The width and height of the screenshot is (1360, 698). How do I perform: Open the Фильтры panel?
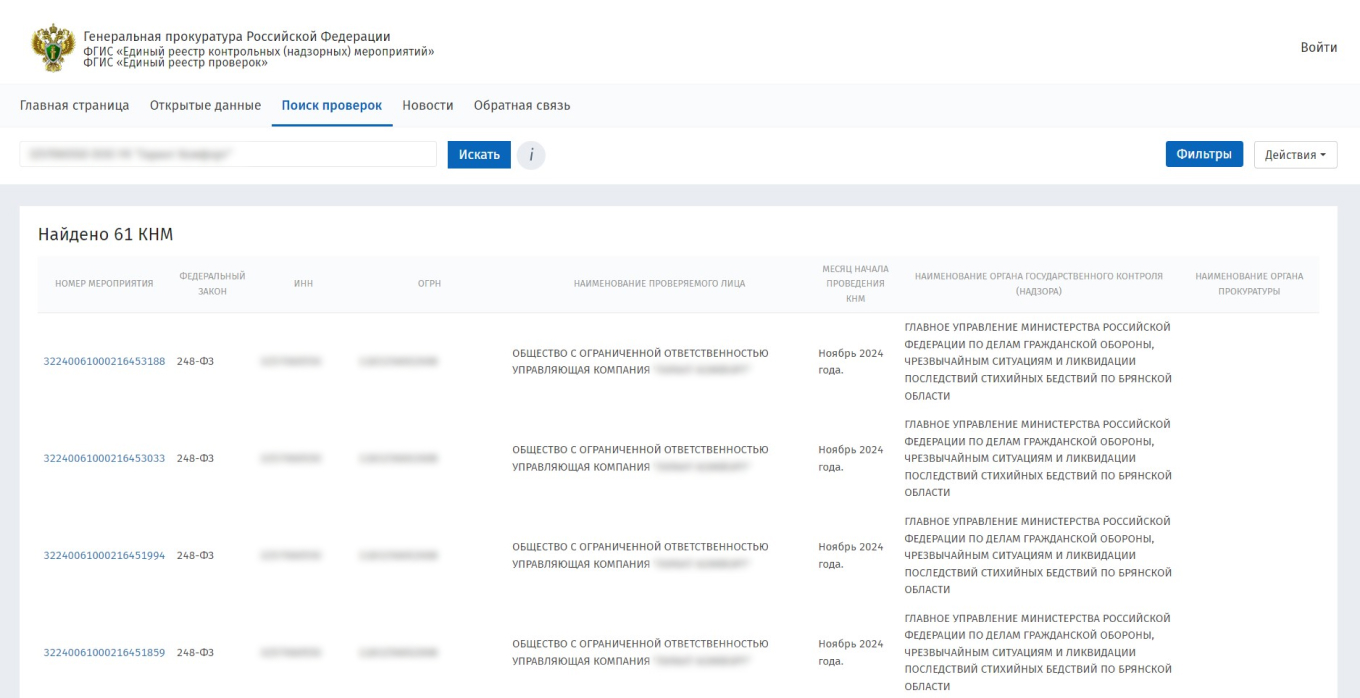tap(1204, 154)
